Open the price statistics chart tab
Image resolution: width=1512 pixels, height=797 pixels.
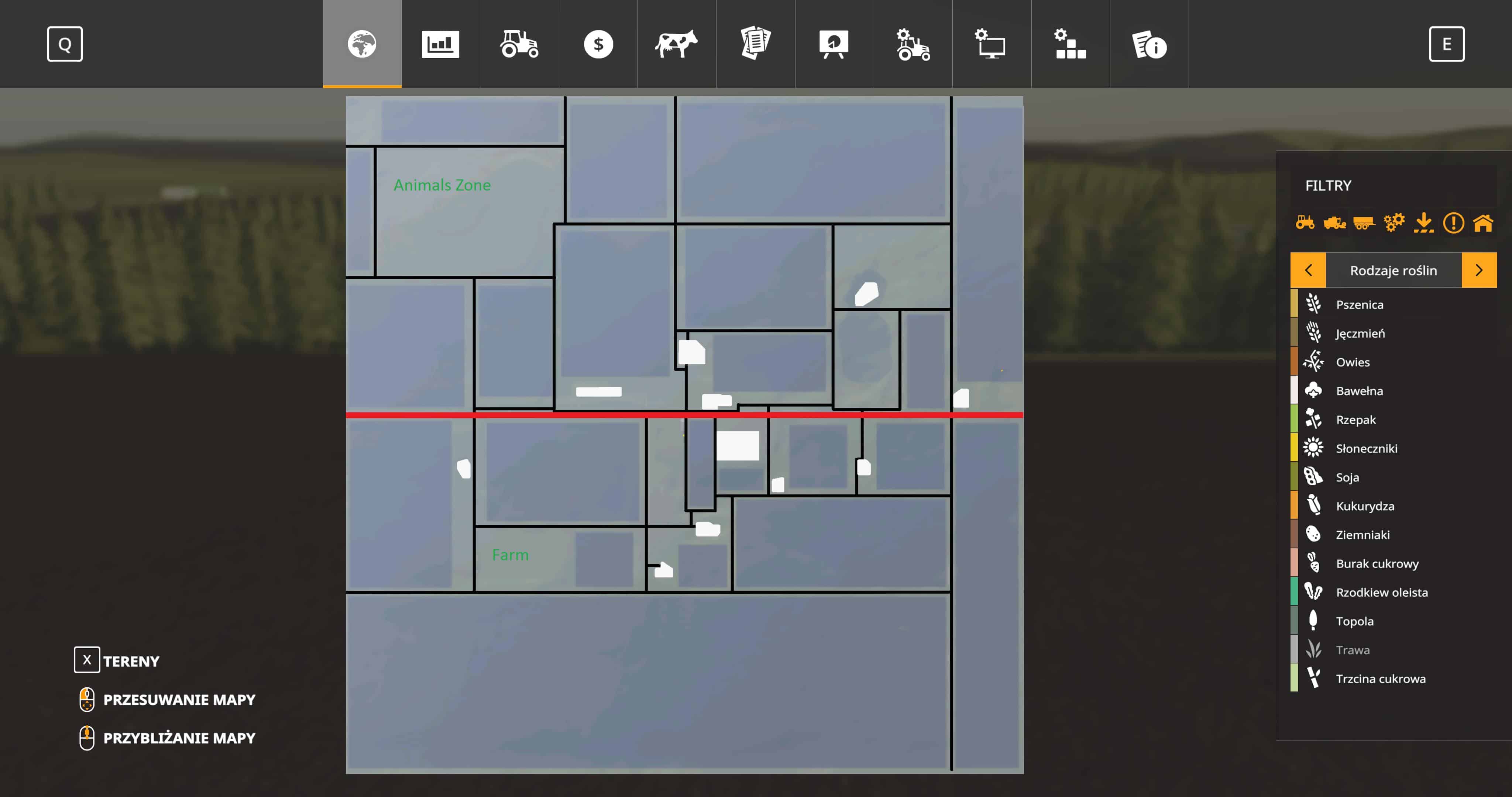[x=440, y=44]
